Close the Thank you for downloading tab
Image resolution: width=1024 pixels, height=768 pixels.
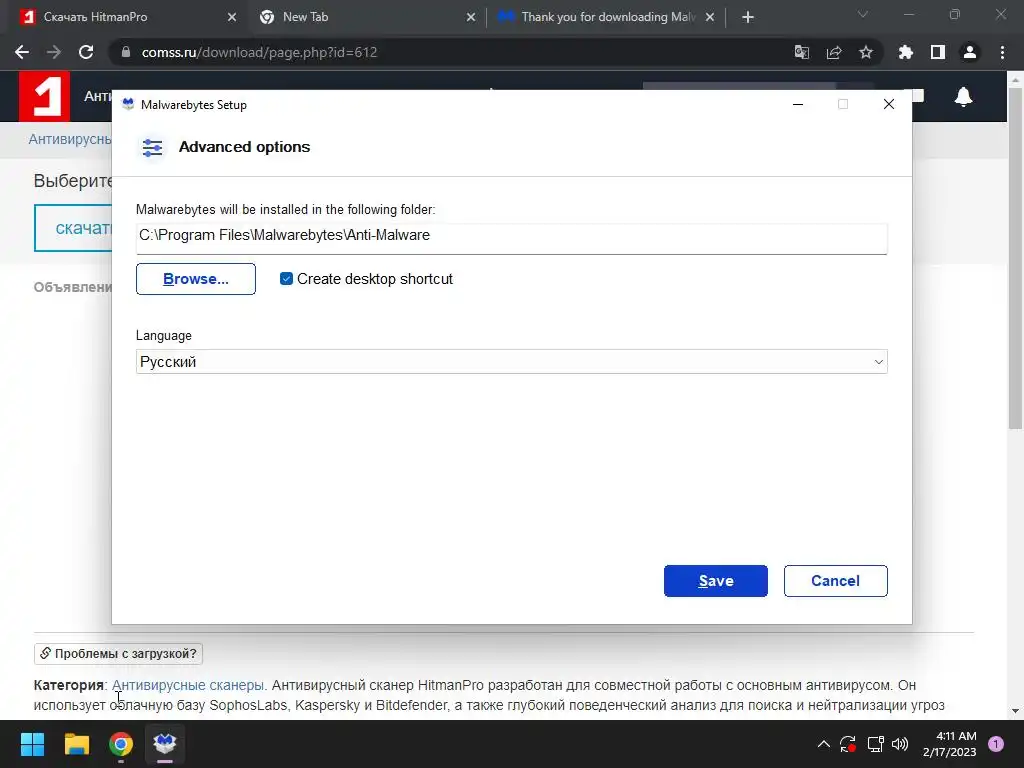tap(710, 18)
